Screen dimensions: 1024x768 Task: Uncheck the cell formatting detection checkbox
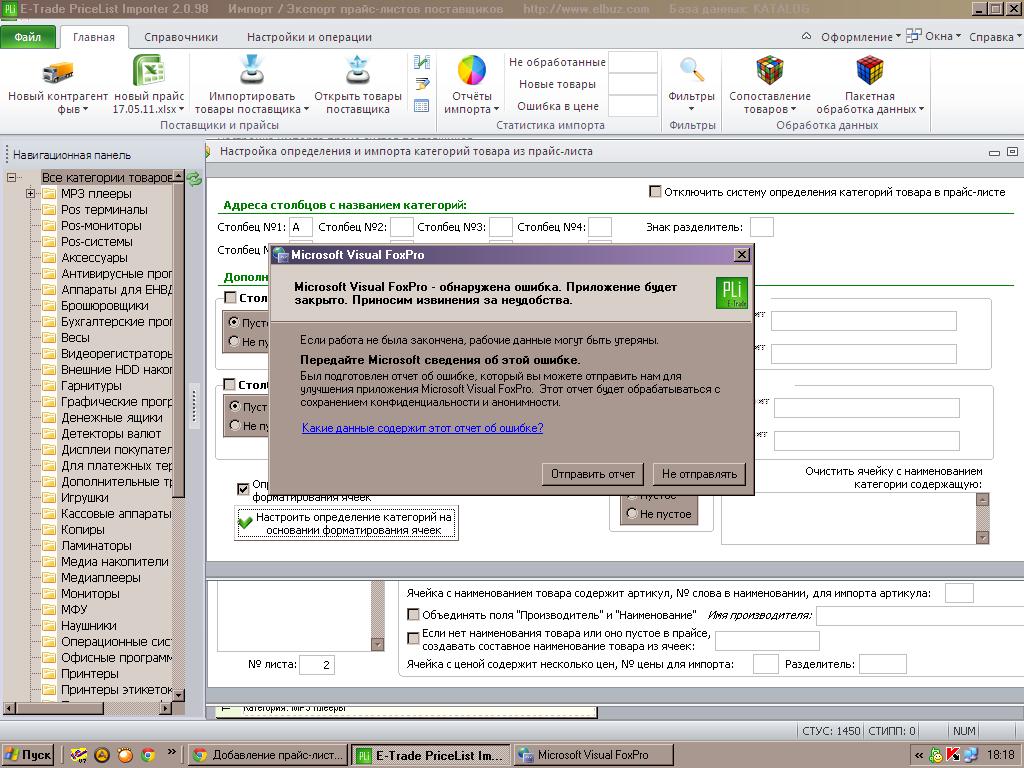(x=243, y=488)
